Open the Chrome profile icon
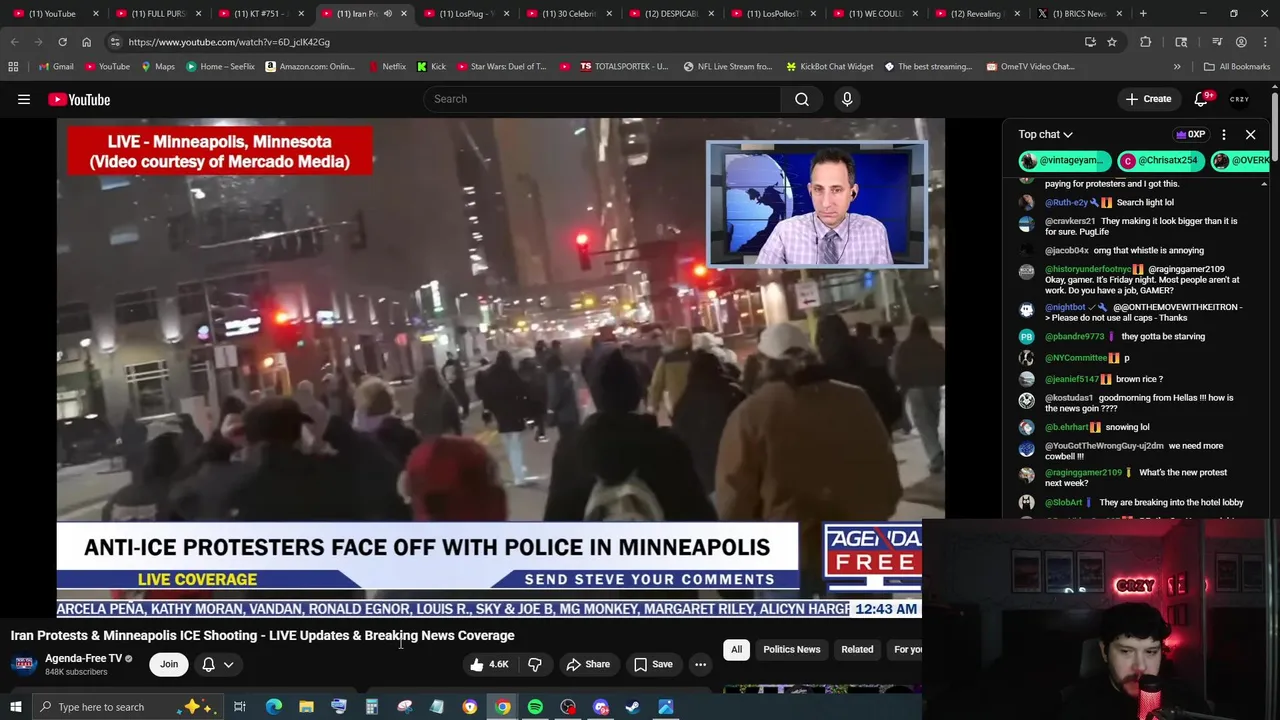Image resolution: width=1280 pixels, height=720 pixels. tap(1241, 42)
